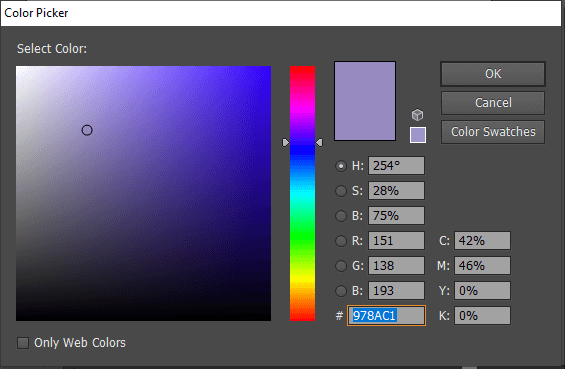Click the Cancel button
The image size is (565, 369).
tap(493, 103)
